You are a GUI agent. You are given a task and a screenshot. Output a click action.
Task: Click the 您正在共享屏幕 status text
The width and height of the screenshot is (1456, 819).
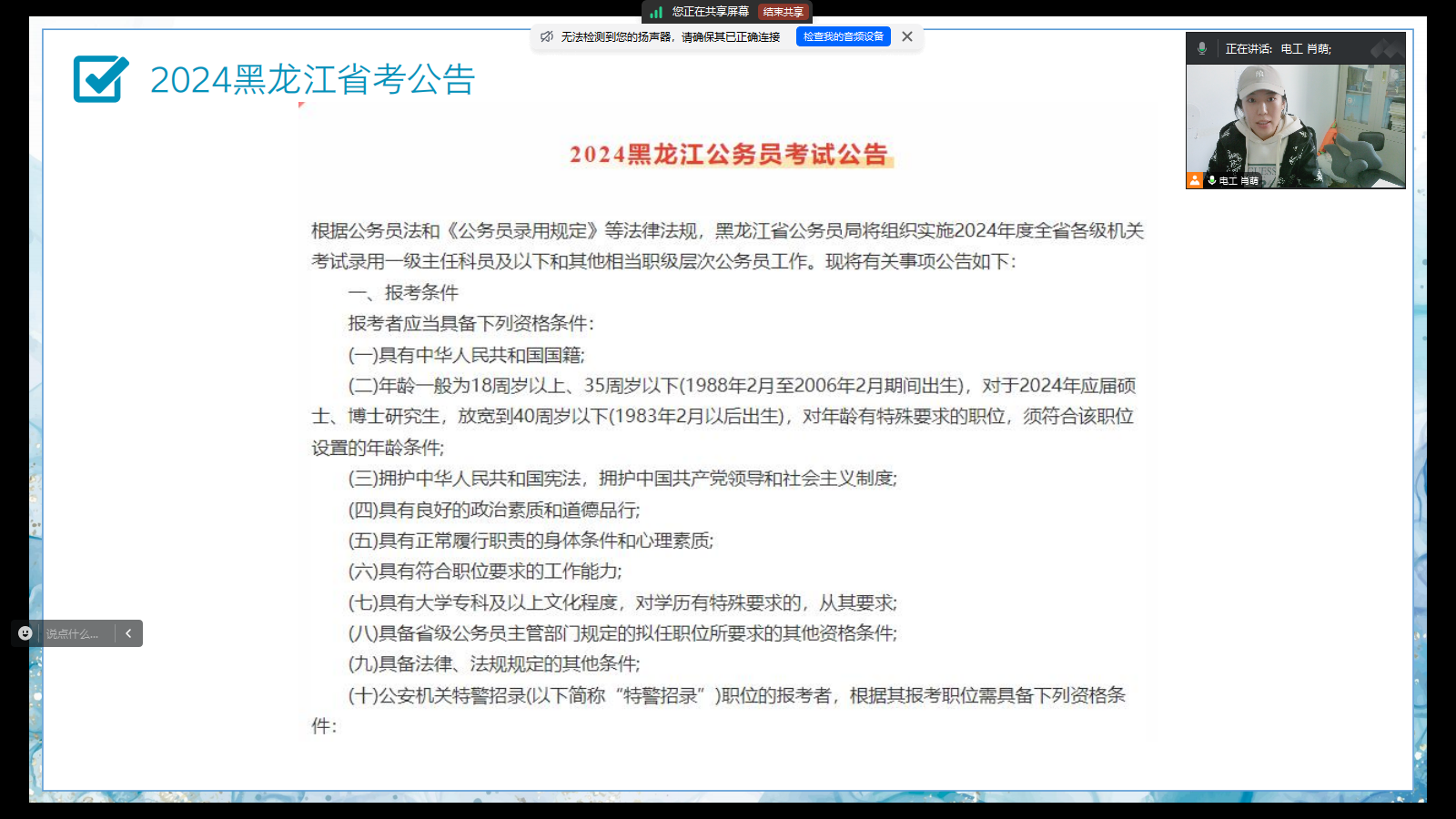tap(710, 12)
